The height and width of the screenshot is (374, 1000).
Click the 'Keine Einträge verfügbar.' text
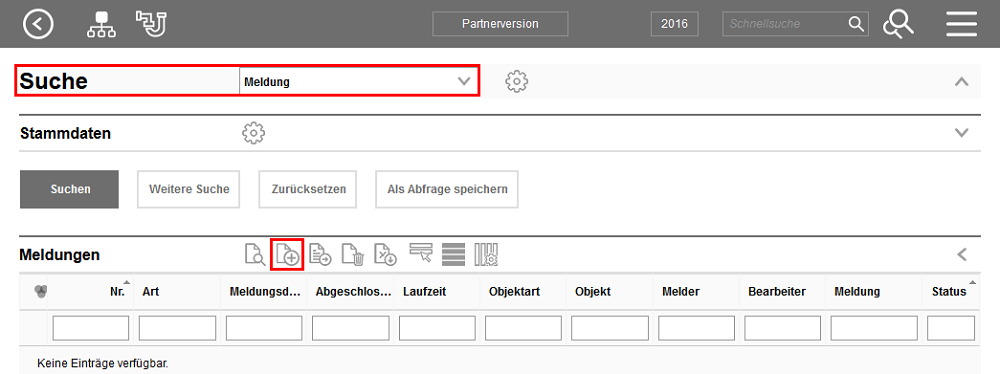click(103, 364)
